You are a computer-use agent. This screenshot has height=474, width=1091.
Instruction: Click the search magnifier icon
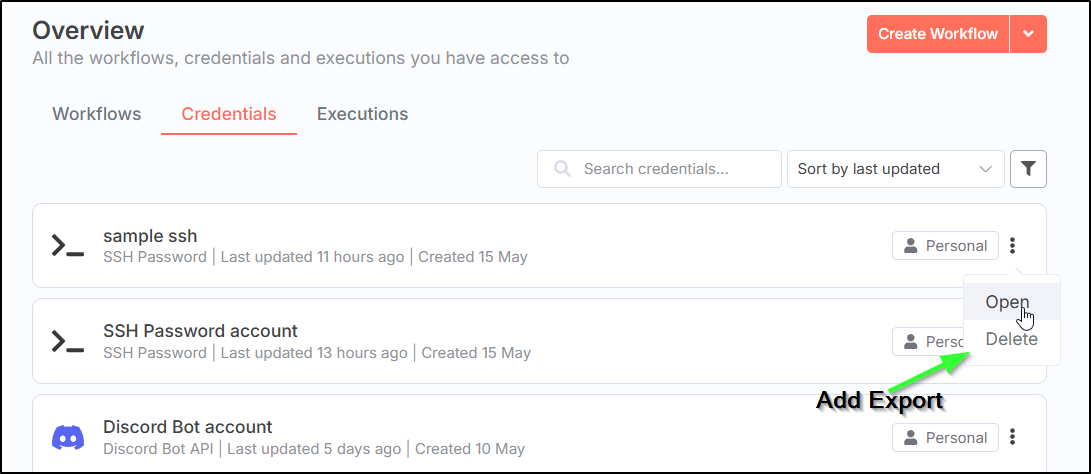pos(563,169)
